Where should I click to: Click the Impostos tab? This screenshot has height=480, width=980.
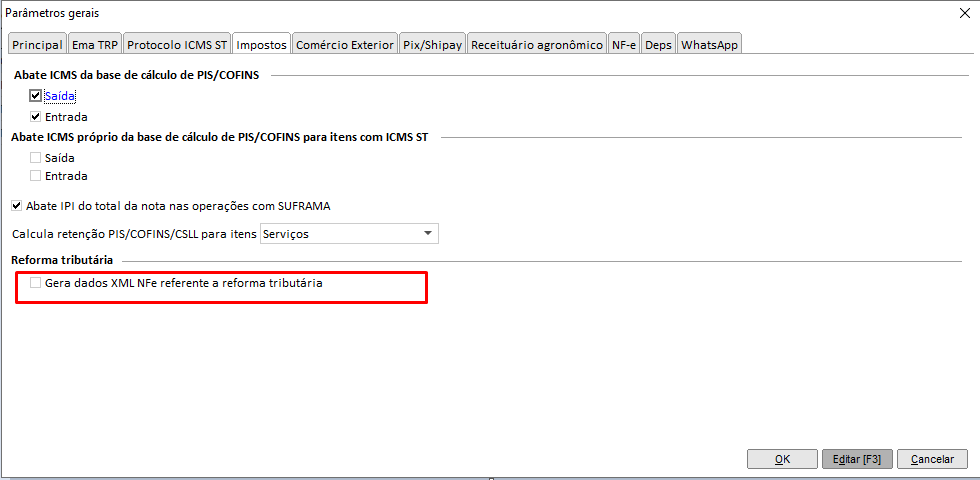261,45
